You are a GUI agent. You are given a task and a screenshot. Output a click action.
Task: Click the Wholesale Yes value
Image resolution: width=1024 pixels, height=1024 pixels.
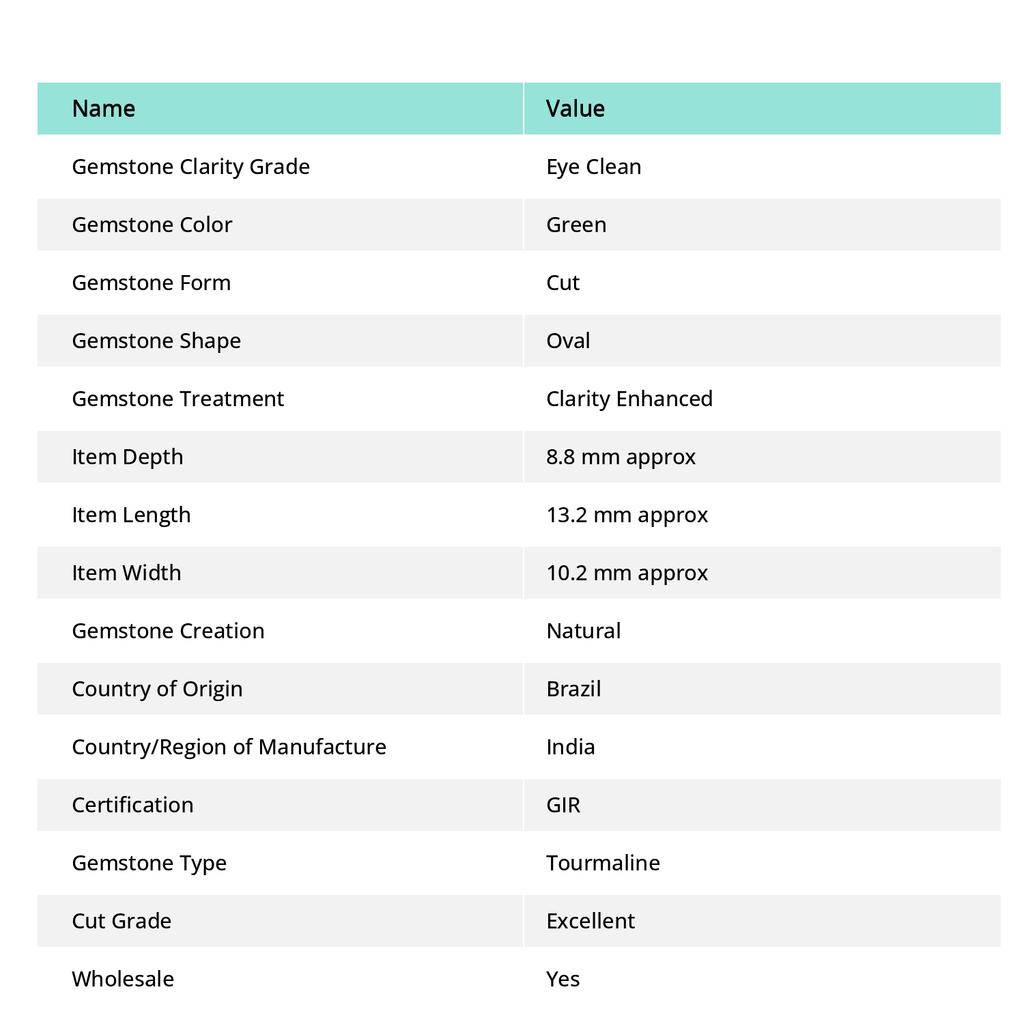(x=563, y=979)
